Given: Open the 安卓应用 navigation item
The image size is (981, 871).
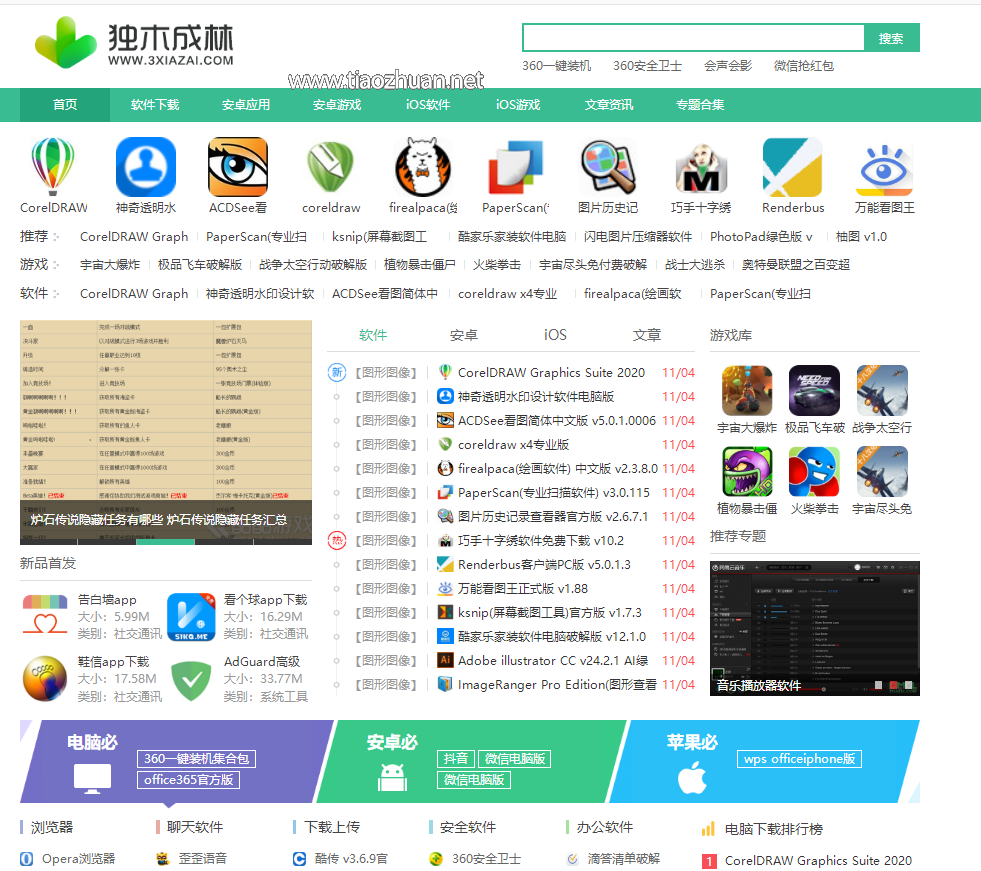Looking at the screenshot, I should 246,104.
